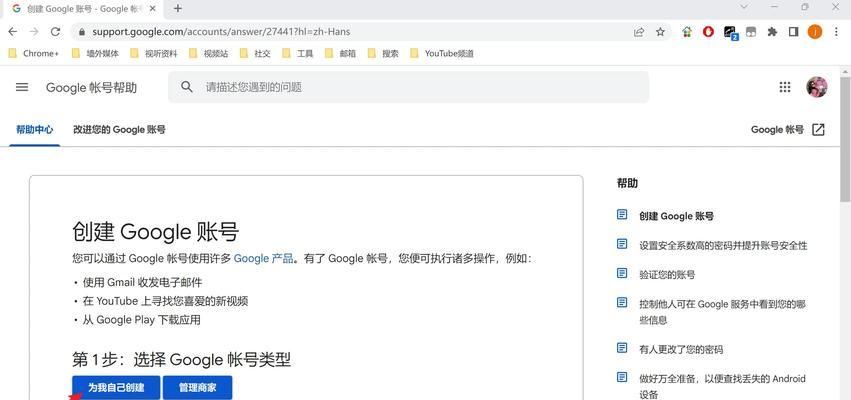
Task: Click the text 从 Google Play 下载应用
Action: tap(141, 320)
